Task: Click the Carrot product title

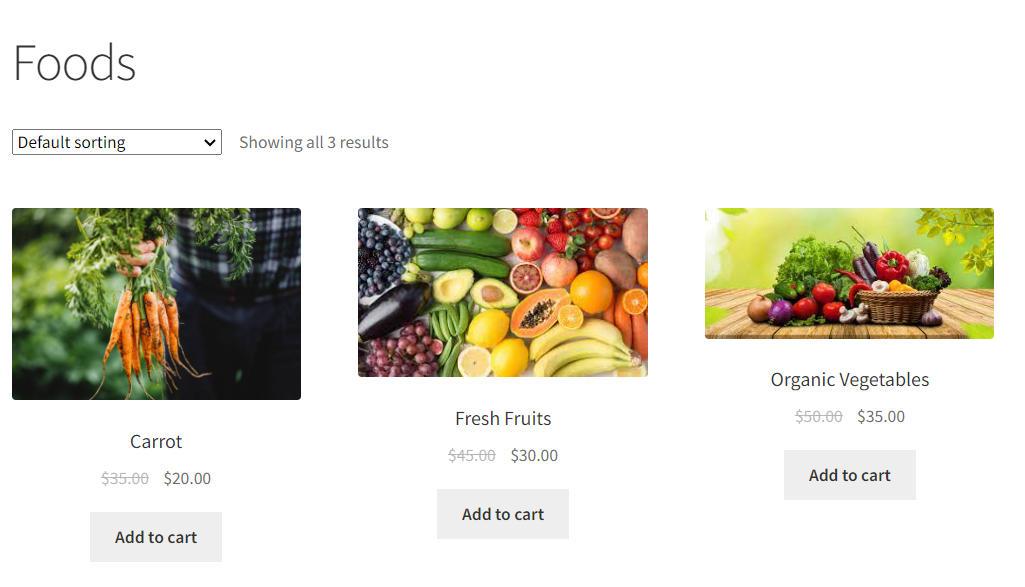Action: pos(156,442)
